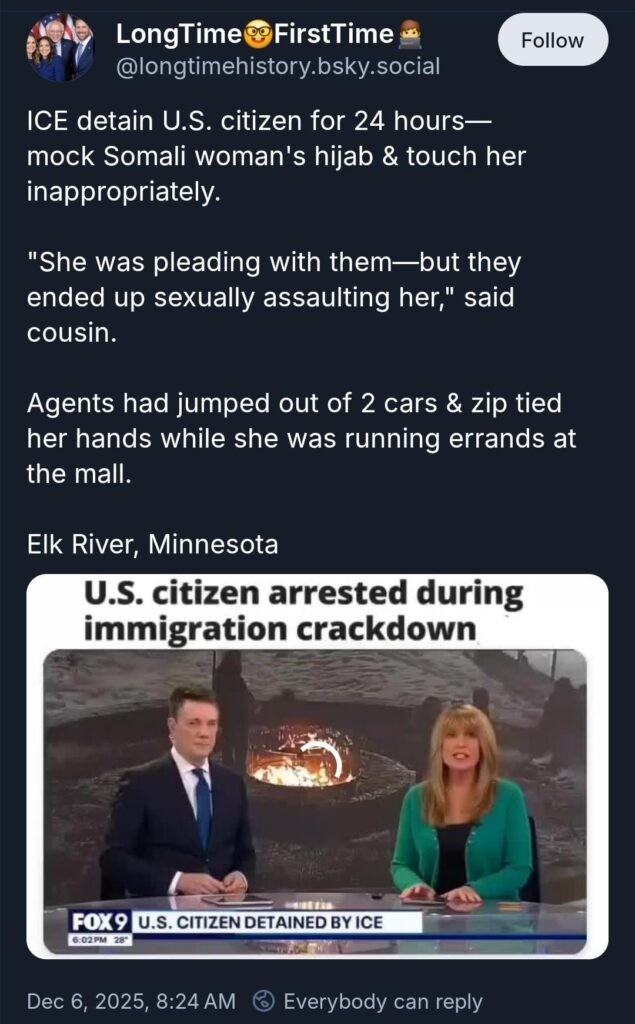
Task: Select the "Agents had jumped out" paragraph
Action: (301, 439)
